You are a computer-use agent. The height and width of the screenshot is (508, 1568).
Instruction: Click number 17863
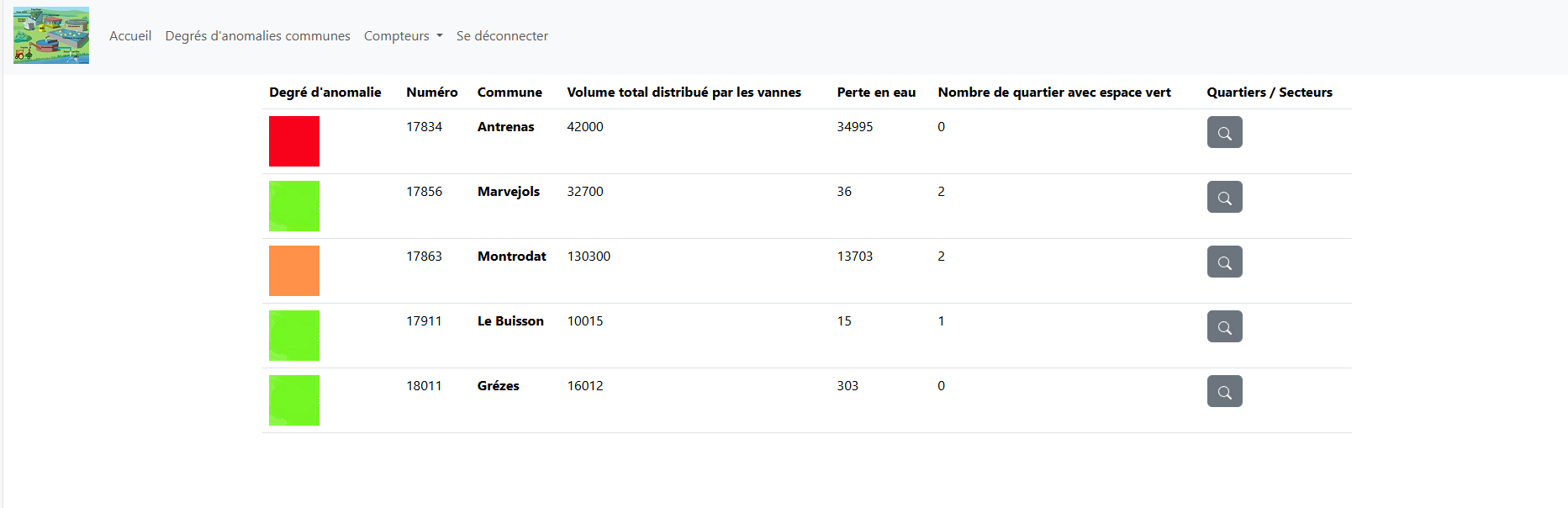(425, 257)
